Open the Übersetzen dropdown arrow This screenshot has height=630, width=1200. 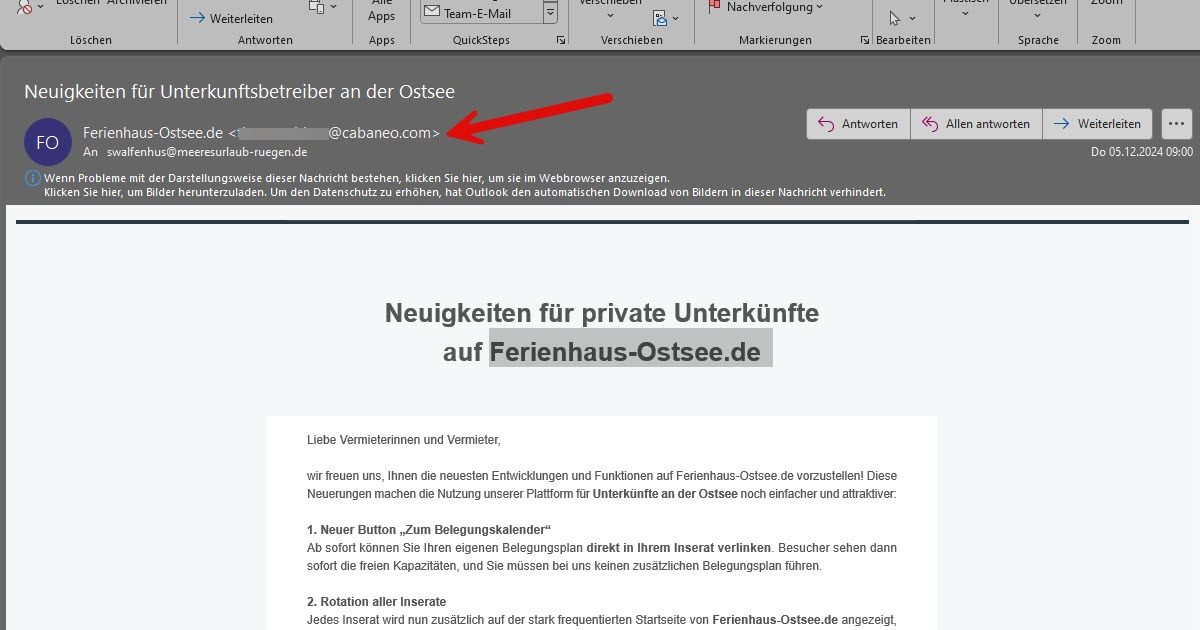click(x=1037, y=13)
